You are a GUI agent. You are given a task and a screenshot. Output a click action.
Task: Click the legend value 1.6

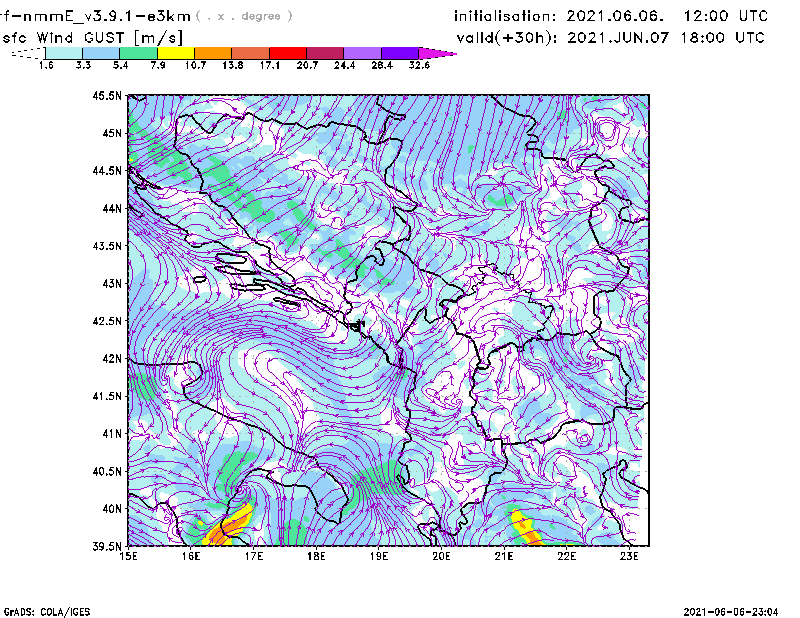(x=46, y=65)
